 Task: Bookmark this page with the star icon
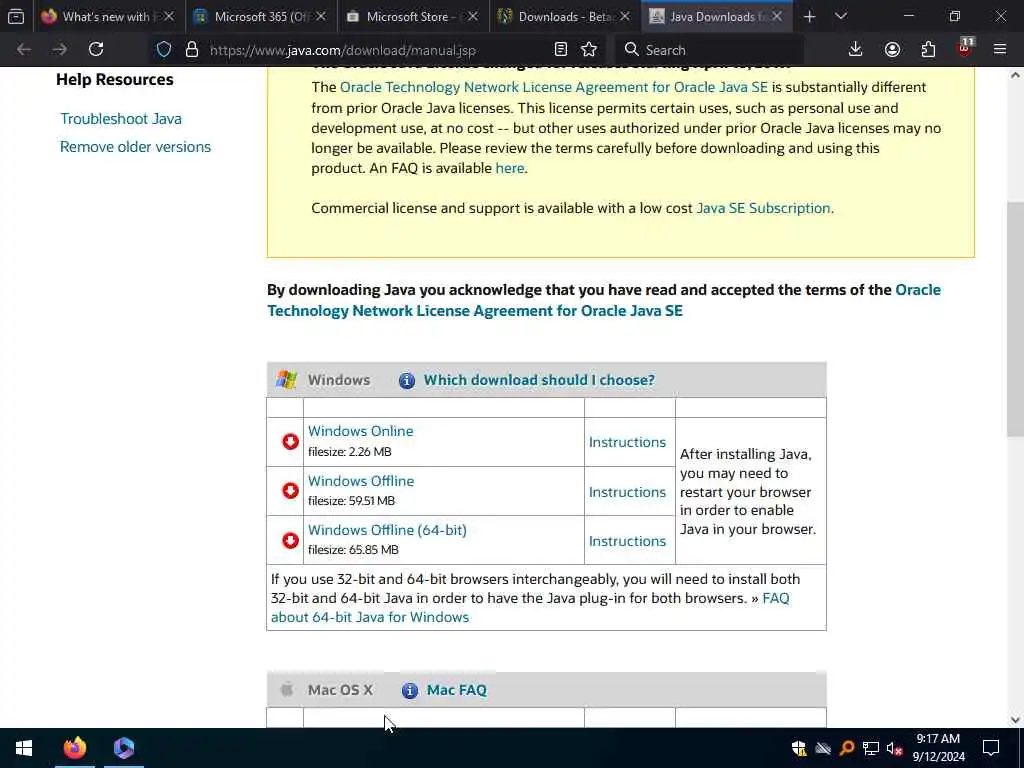589,49
